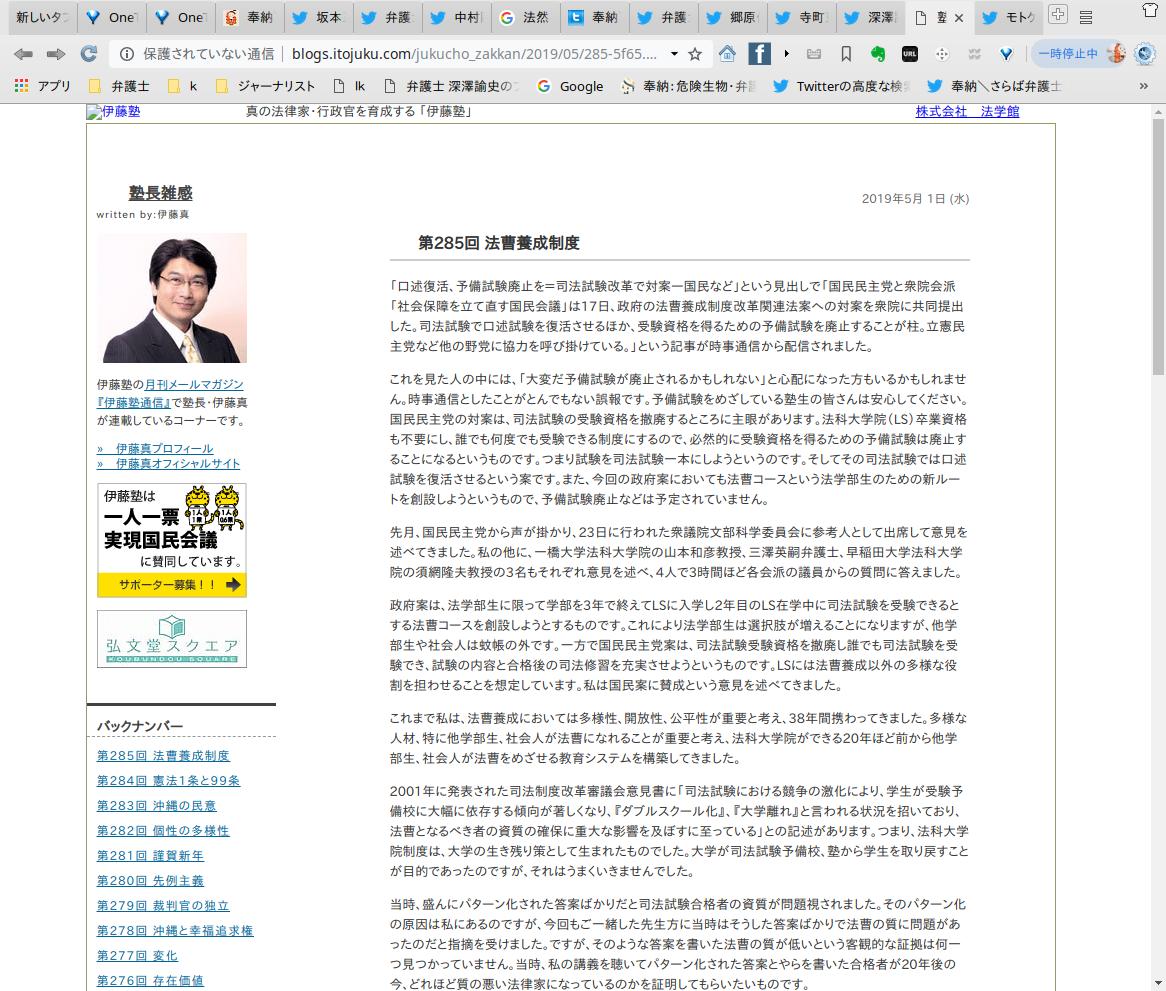Open the home page icon
Image resolution: width=1166 pixels, height=991 pixels.
point(727,54)
